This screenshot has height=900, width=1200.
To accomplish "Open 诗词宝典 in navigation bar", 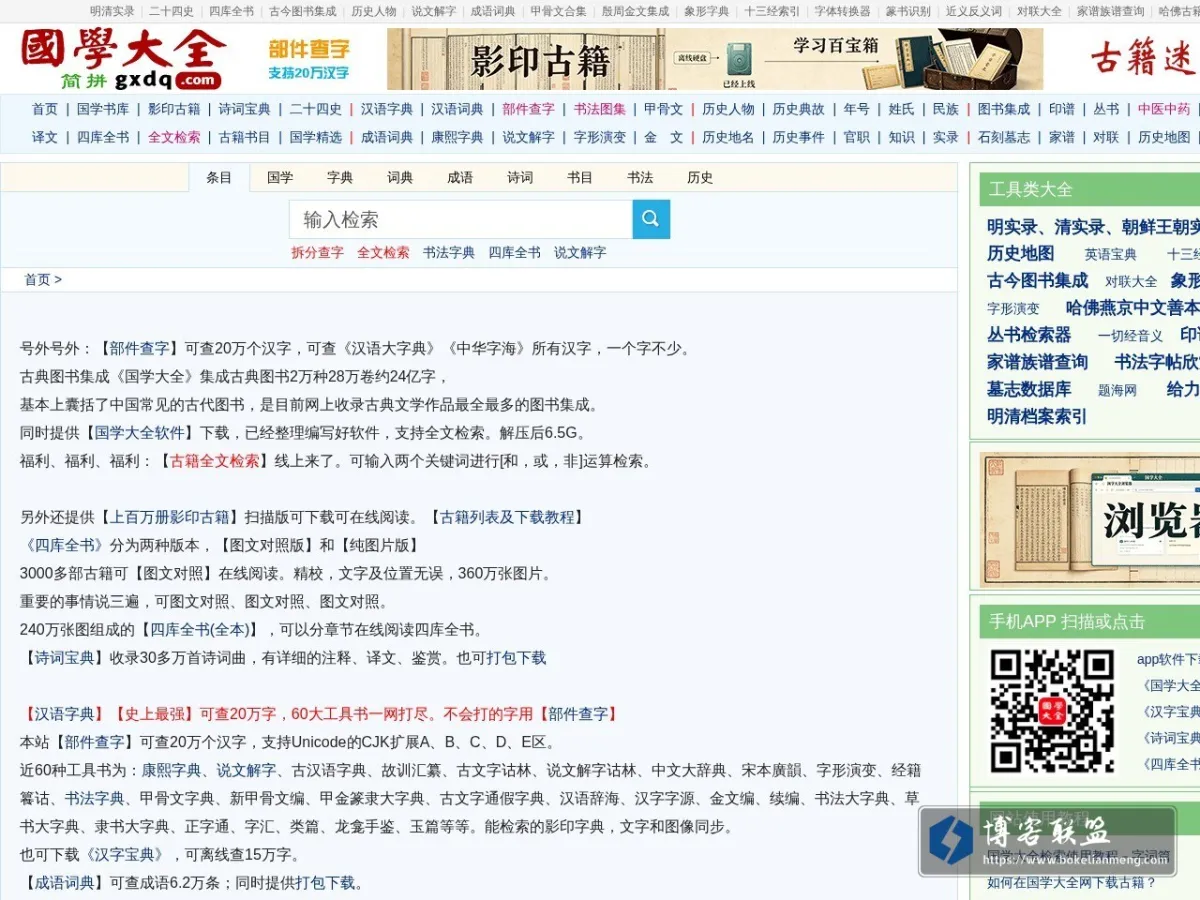I will point(245,109).
